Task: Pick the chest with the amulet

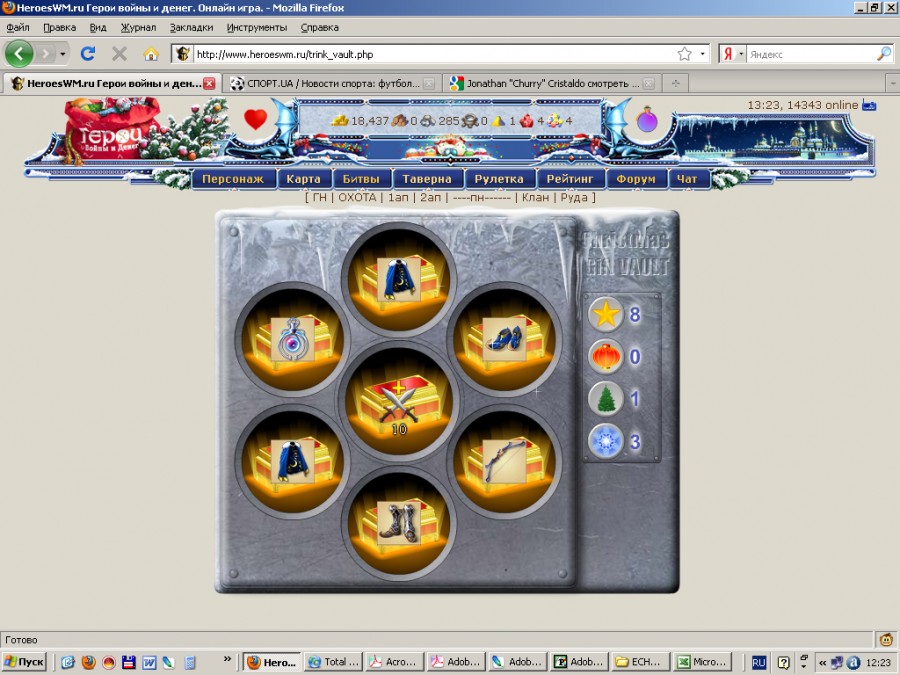Action: [x=291, y=338]
